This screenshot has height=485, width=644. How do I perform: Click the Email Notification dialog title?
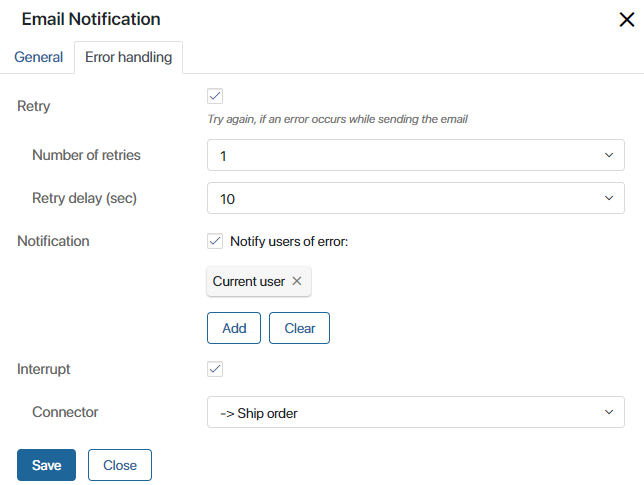coord(91,19)
